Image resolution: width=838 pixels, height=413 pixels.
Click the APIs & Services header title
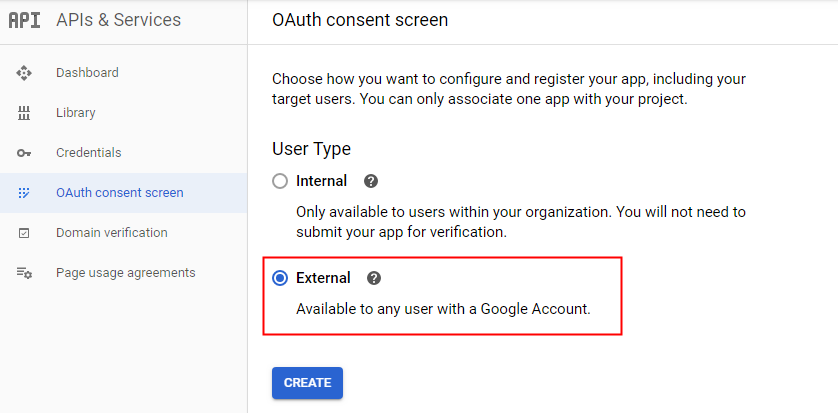[119, 20]
